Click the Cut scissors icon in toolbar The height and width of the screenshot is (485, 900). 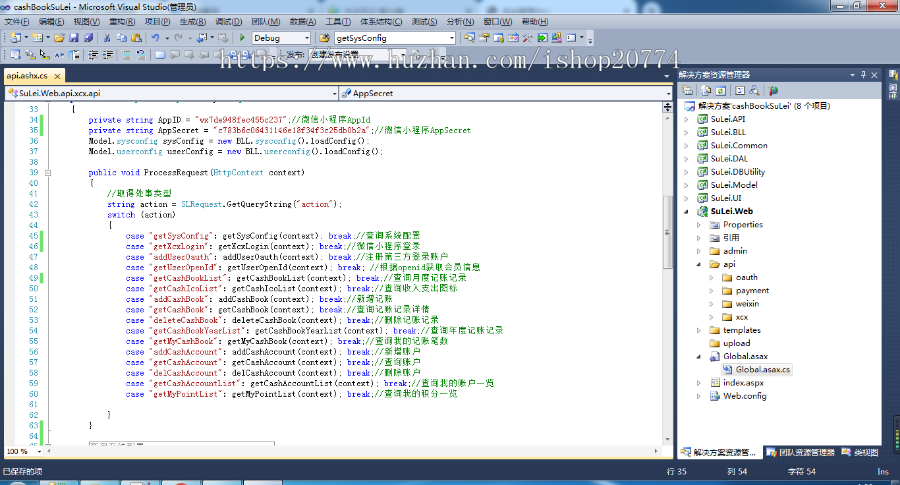pyautogui.click(x=107, y=38)
